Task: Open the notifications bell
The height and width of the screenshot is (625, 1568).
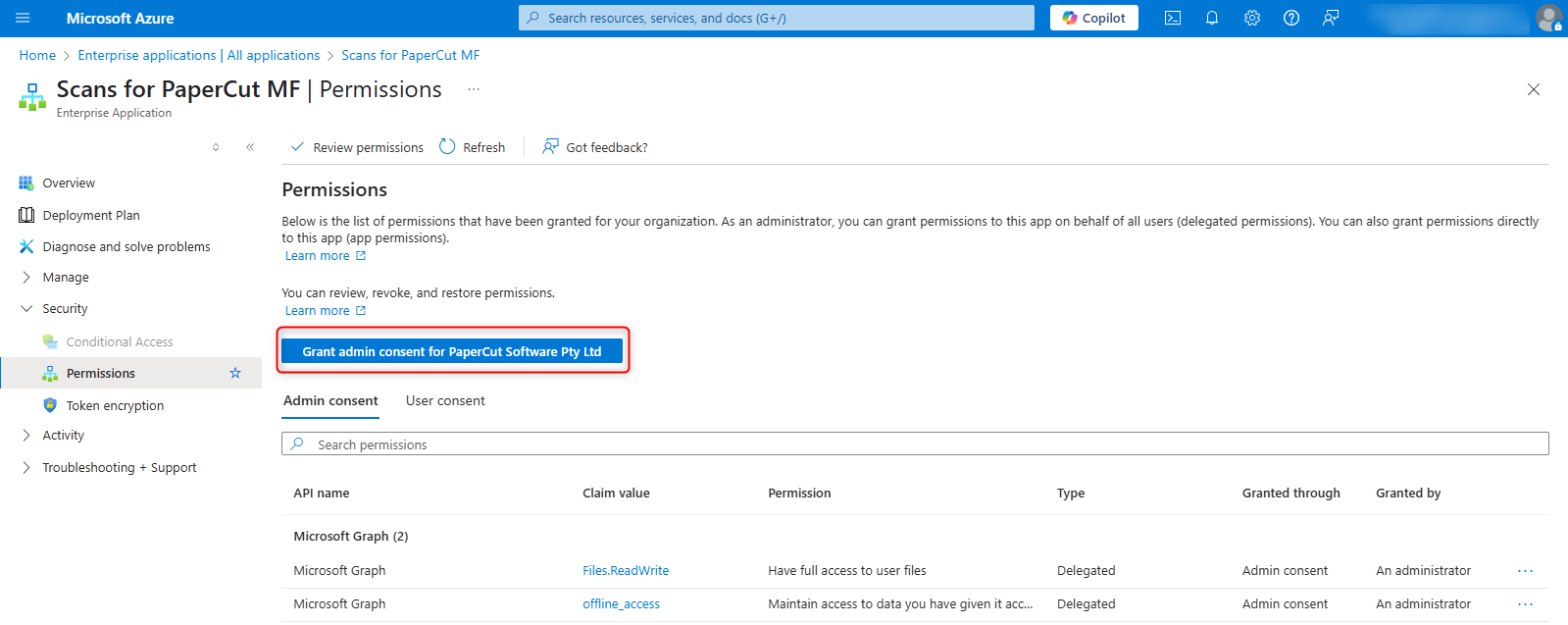Action: pyautogui.click(x=1212, y=18)
